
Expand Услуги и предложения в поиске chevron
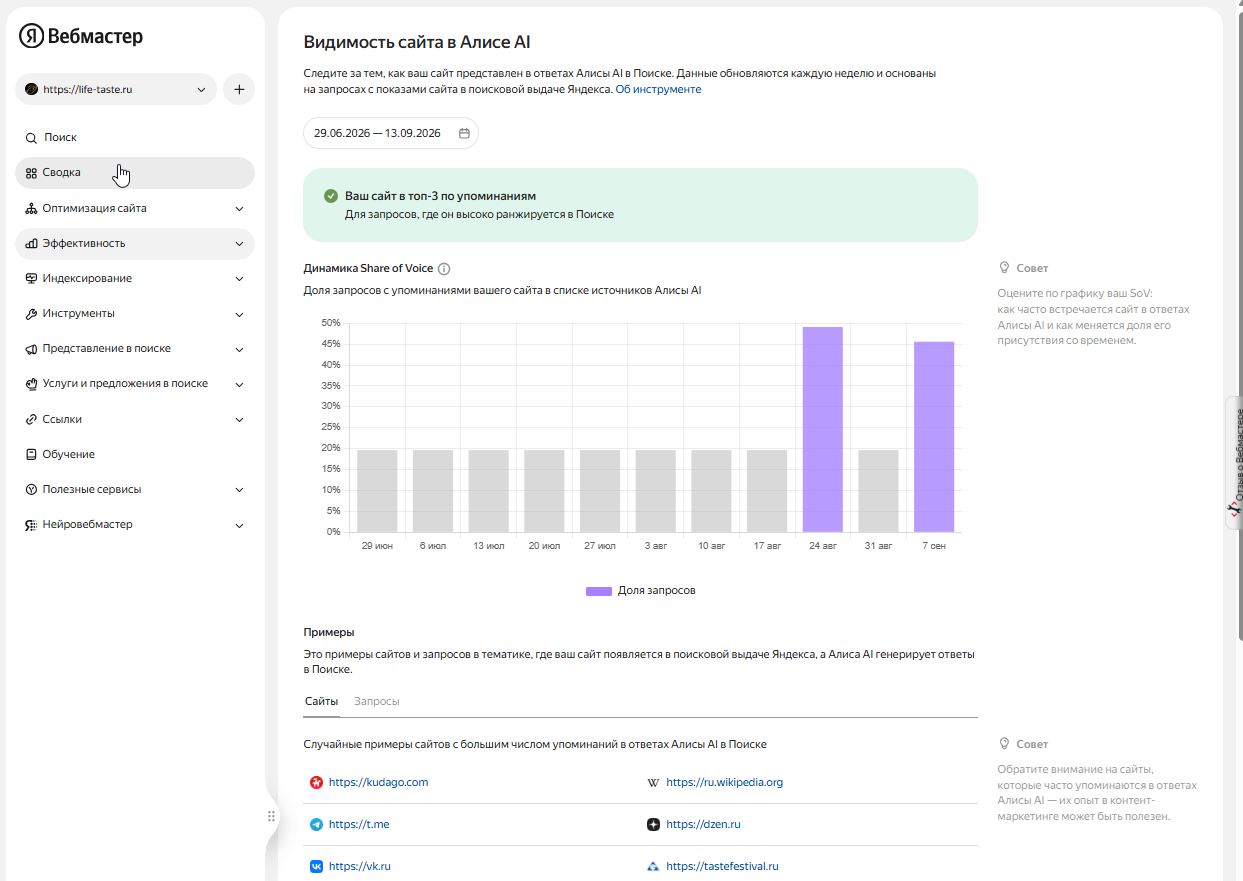pos(239,384)
